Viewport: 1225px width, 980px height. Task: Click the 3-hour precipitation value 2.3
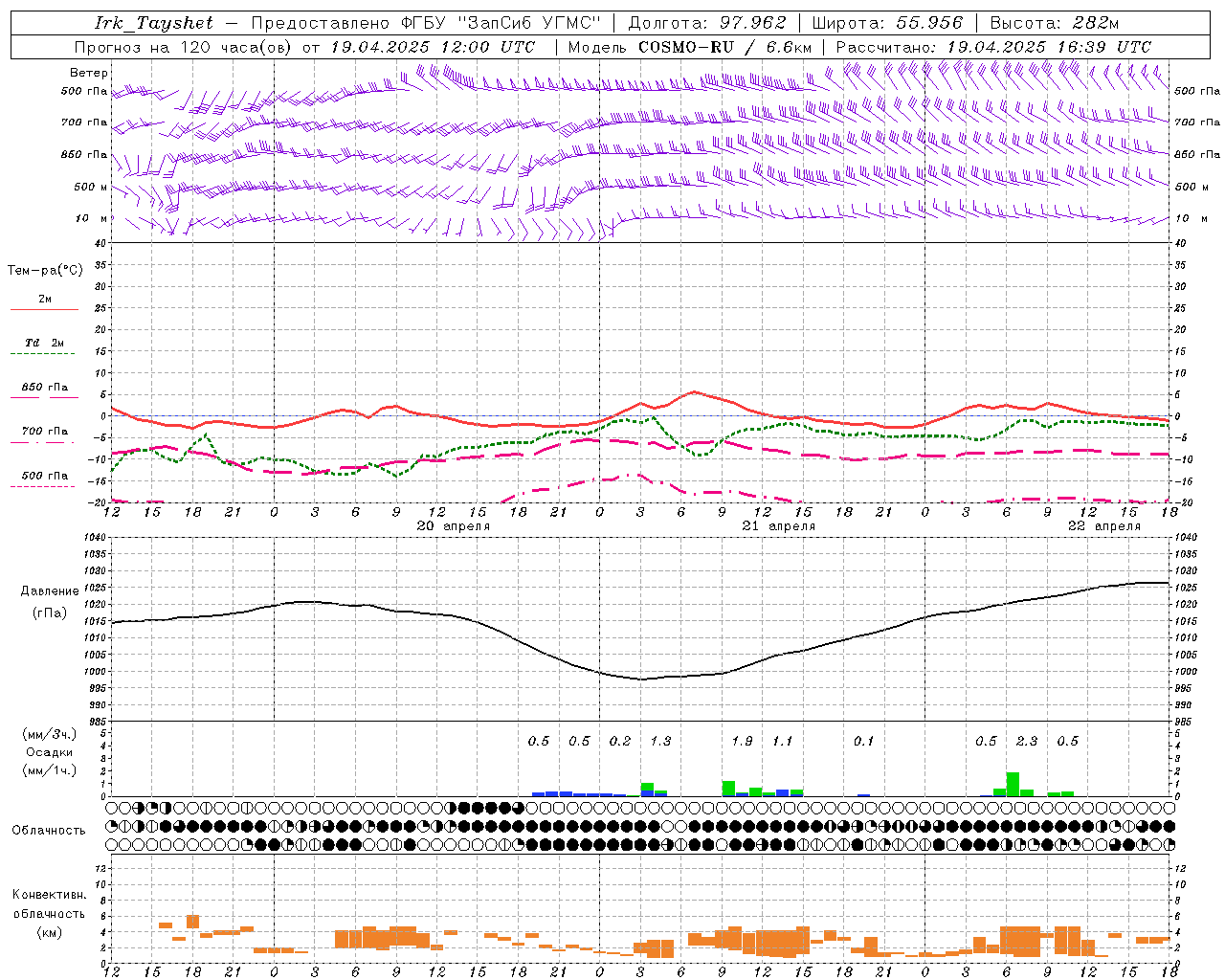pos(1027,741)
